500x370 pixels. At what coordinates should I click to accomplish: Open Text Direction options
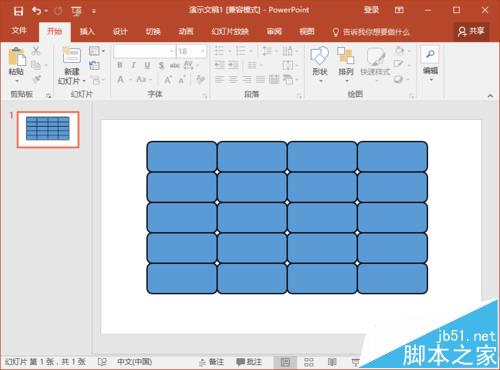[290, 51]
